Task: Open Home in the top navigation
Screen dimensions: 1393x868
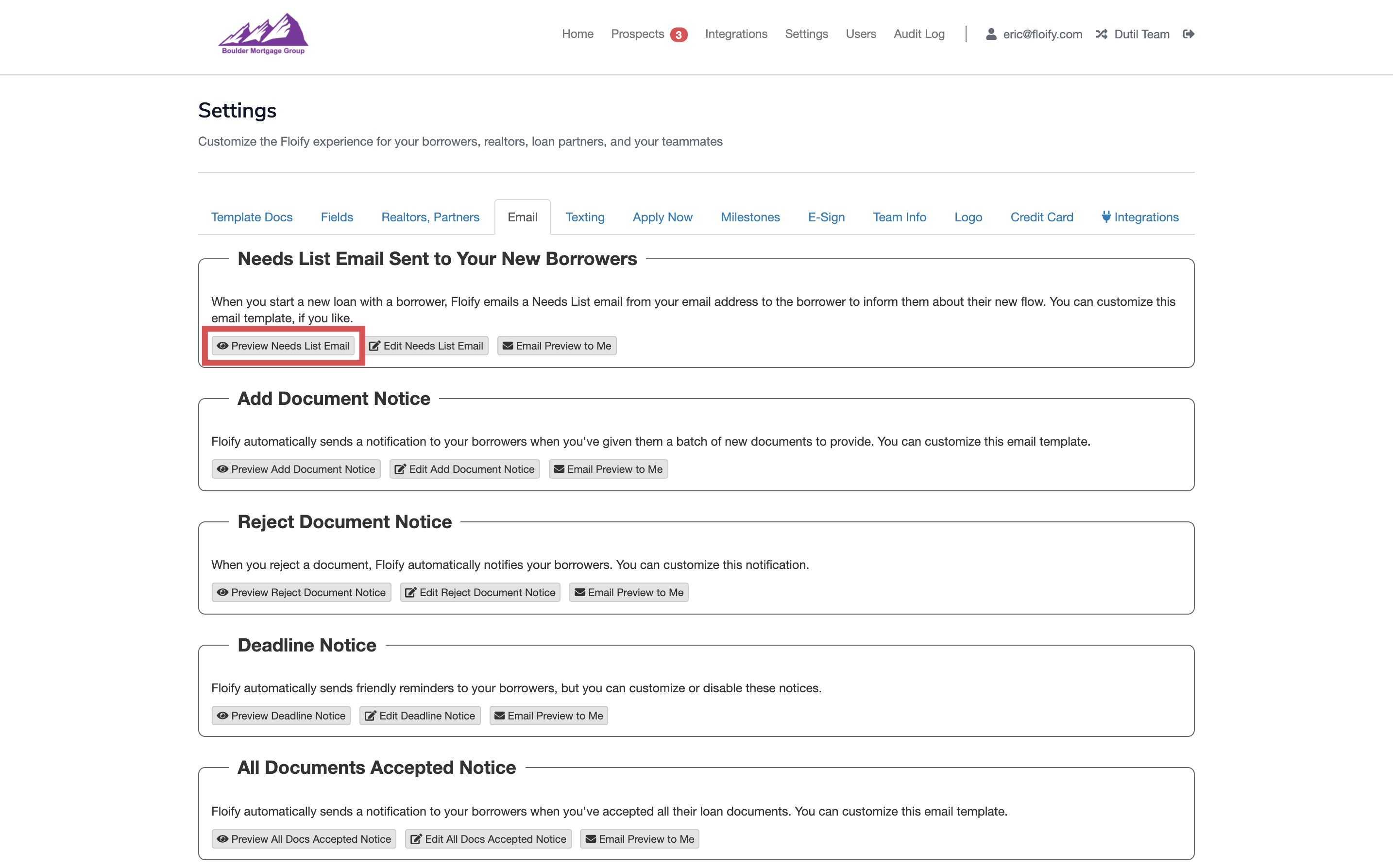Action: tap(577, 34)
